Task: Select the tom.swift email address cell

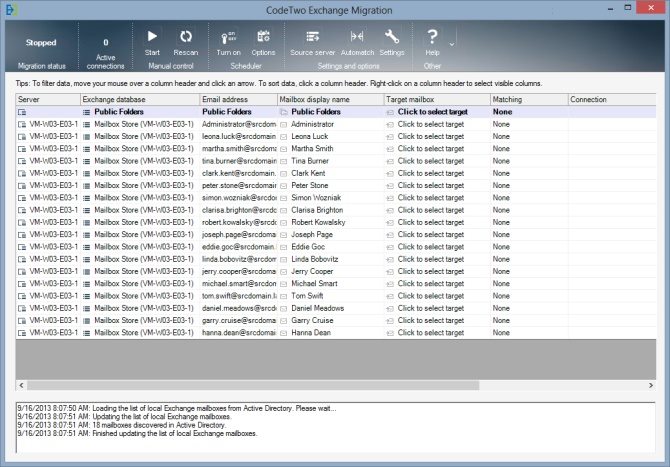Action: tap(239, 296)
